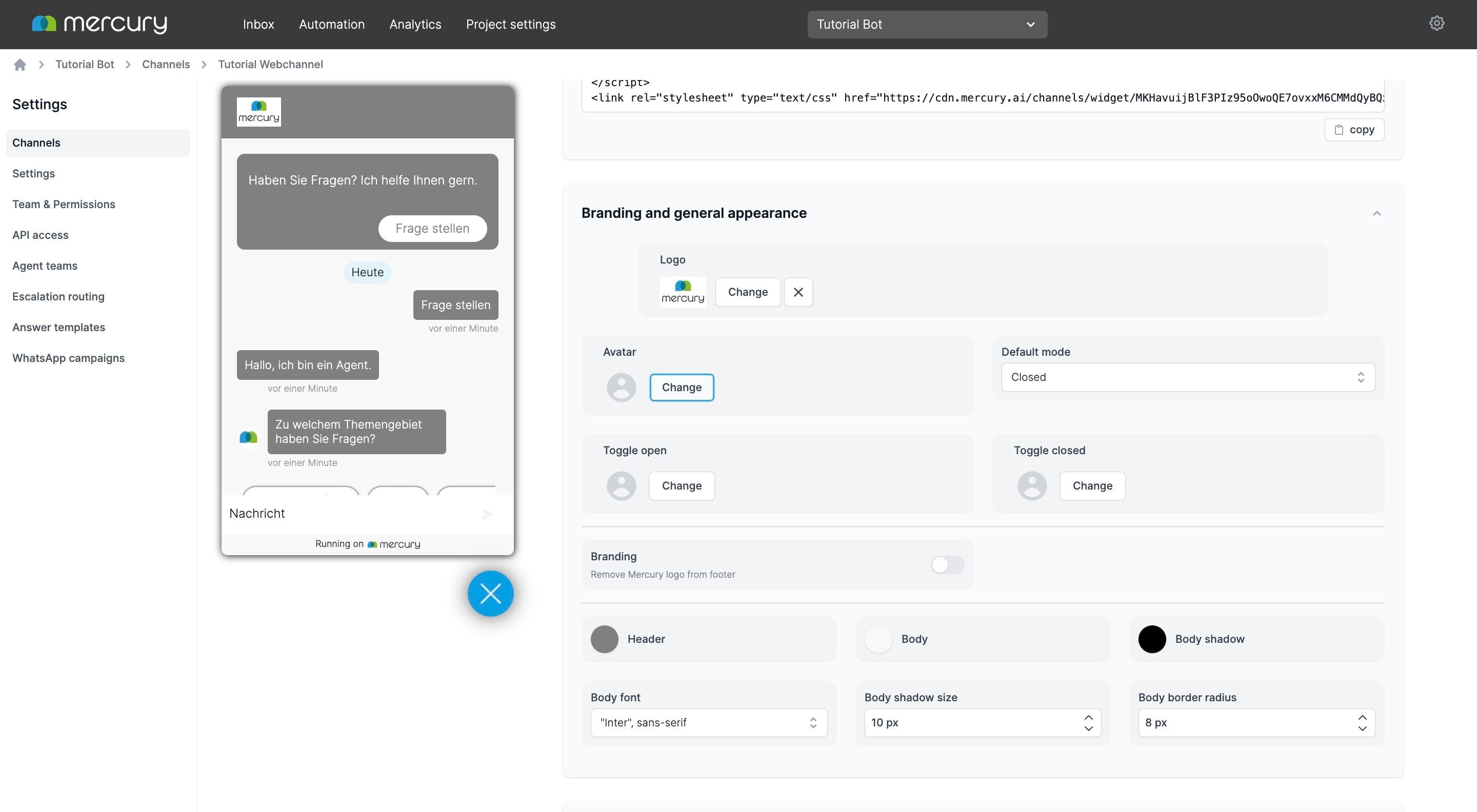The width and height of the screenshot is (1477, 812).
Task: Click Change button for the Avatar
Action: click(681, 388)
